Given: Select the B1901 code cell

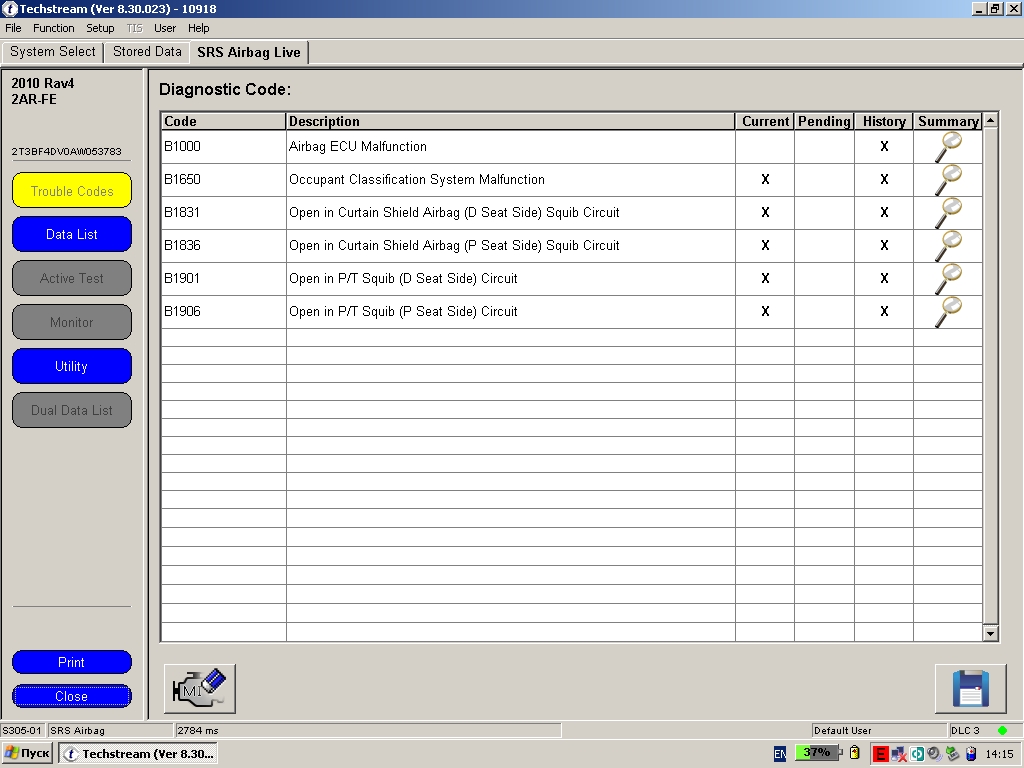Looking at the screenshot, I should click(223, 279).
